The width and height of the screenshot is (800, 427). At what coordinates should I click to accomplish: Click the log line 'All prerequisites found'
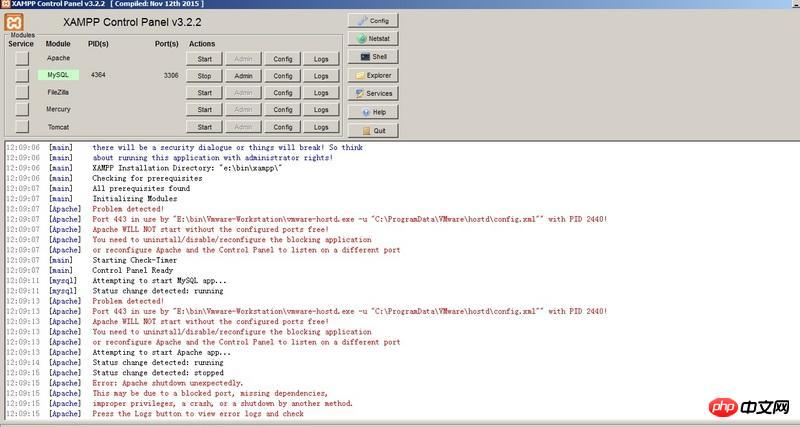[x=141, y=188]
